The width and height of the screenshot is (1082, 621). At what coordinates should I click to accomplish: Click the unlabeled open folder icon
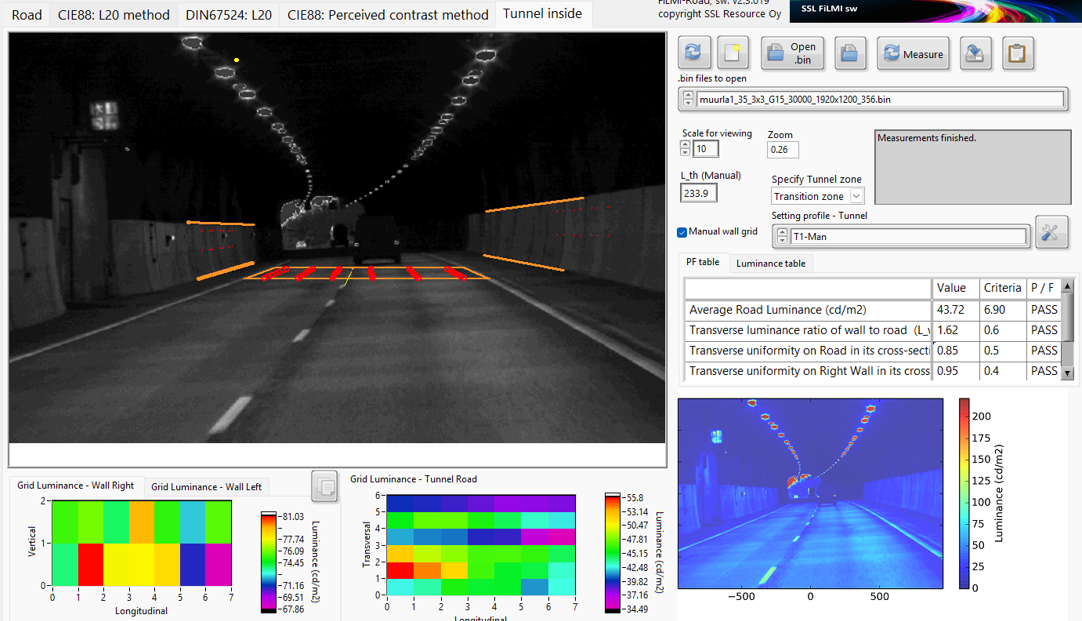tap(850, 53)
